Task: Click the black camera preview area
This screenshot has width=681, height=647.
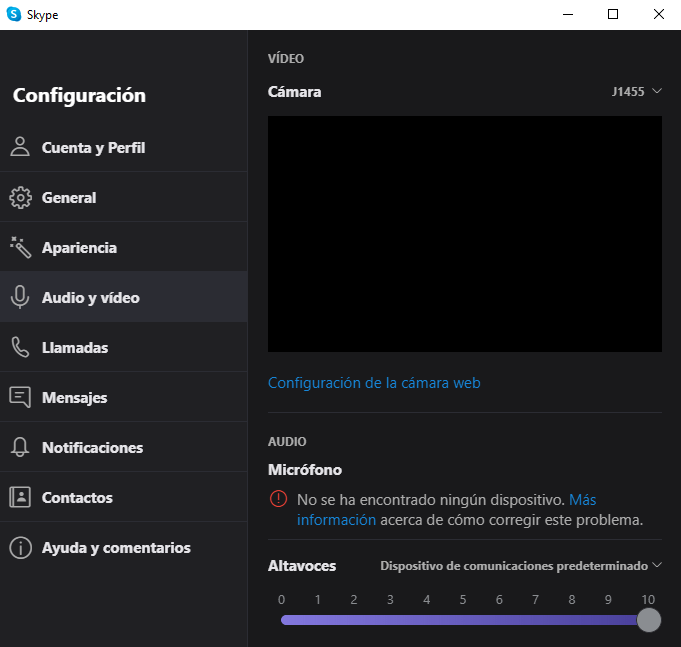Action: [x=465, y=234]
